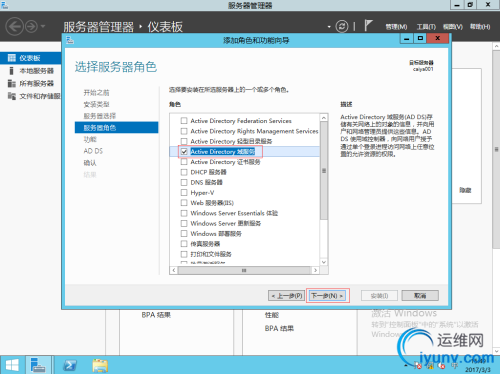Check 传真服务器 role
Screen dimensions: 500x374
click(184, 244)
